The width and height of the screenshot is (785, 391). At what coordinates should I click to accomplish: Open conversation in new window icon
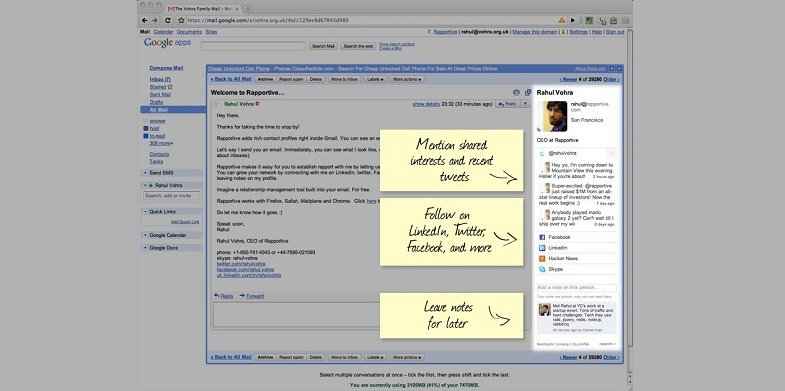(x=528, y=93)
